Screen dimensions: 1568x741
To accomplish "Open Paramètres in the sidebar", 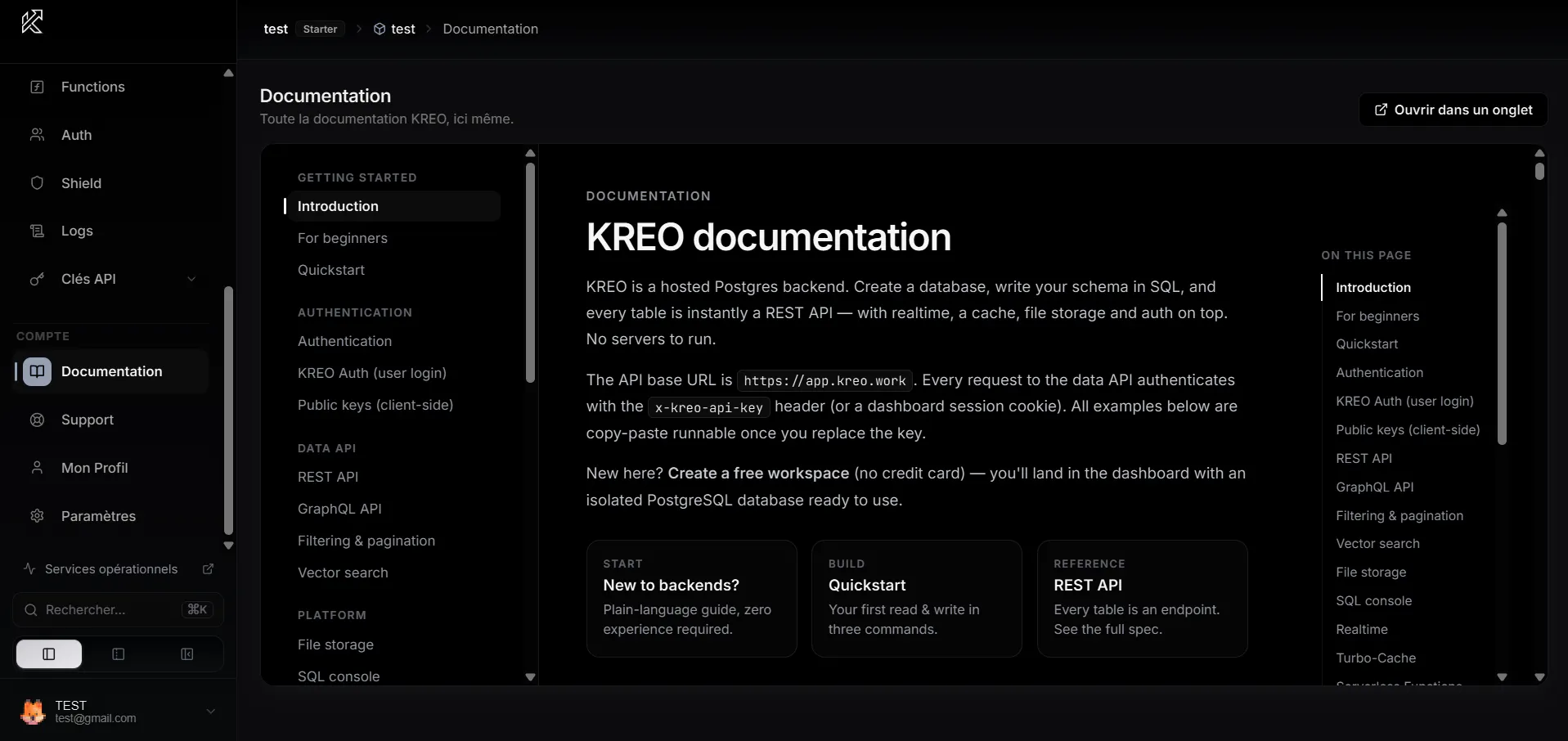I will (112, 516).
